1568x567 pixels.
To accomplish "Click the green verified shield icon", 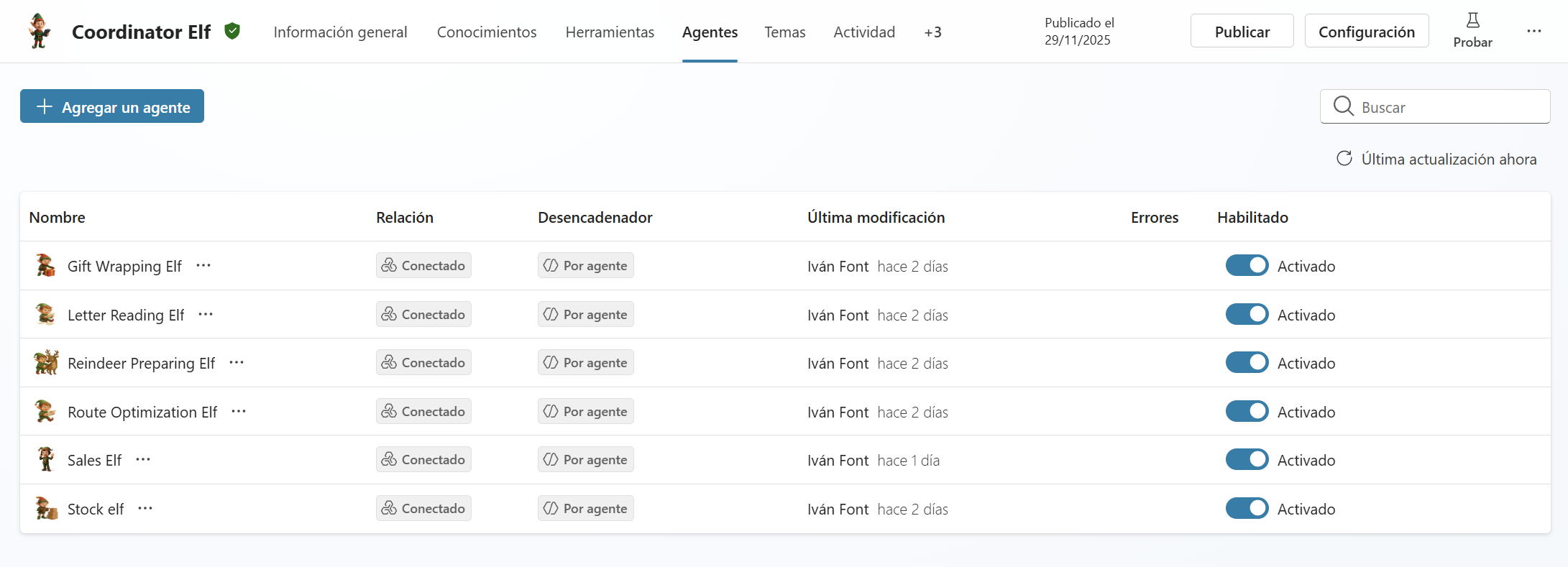I will coord(232,31).
